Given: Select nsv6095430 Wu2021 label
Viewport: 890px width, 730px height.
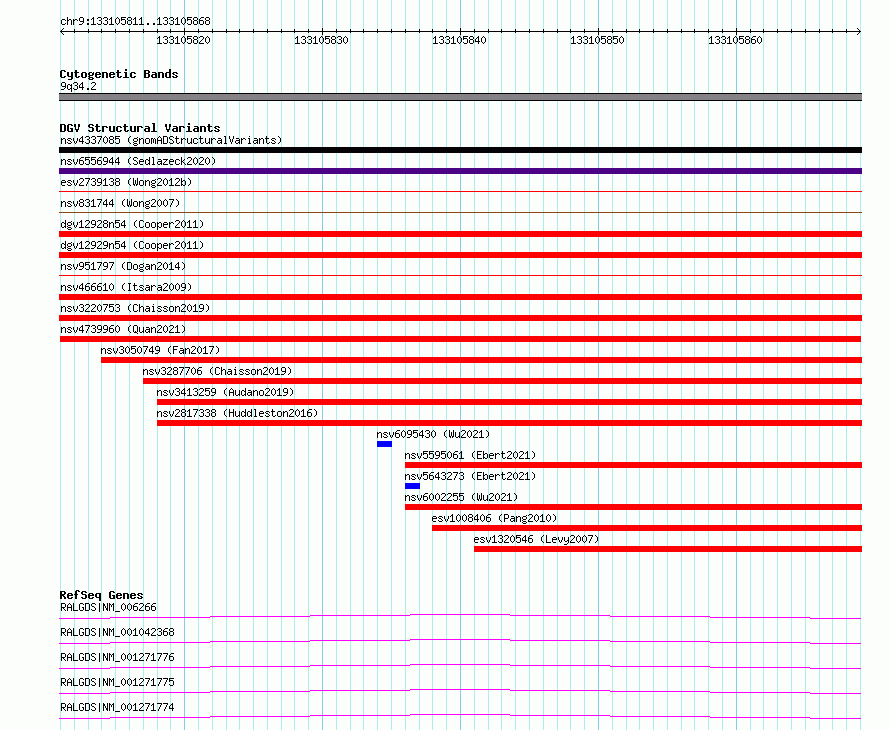Looking at the screenshot, I should tap(433, 434).
